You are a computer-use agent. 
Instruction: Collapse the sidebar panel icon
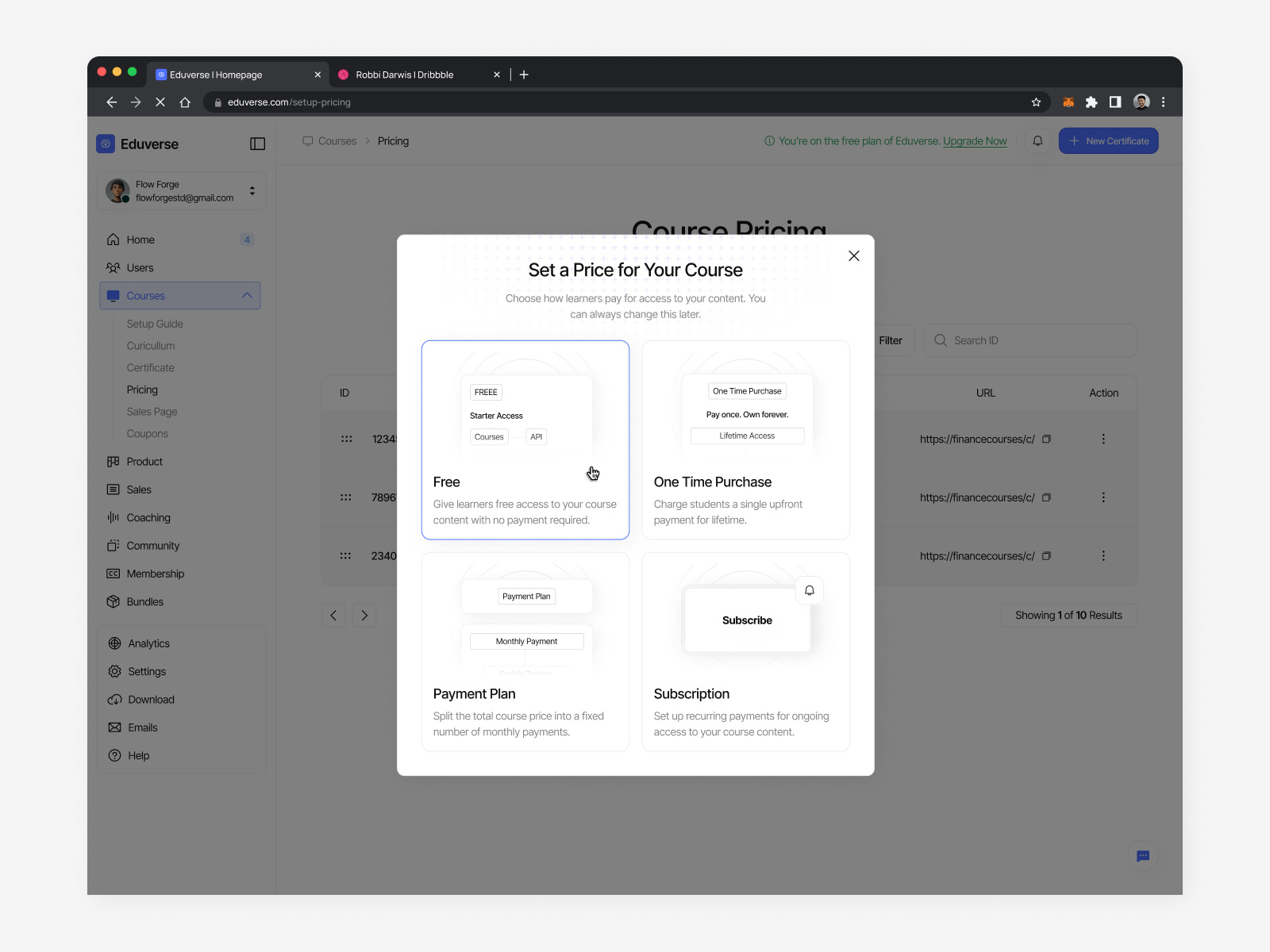point(257,144)
